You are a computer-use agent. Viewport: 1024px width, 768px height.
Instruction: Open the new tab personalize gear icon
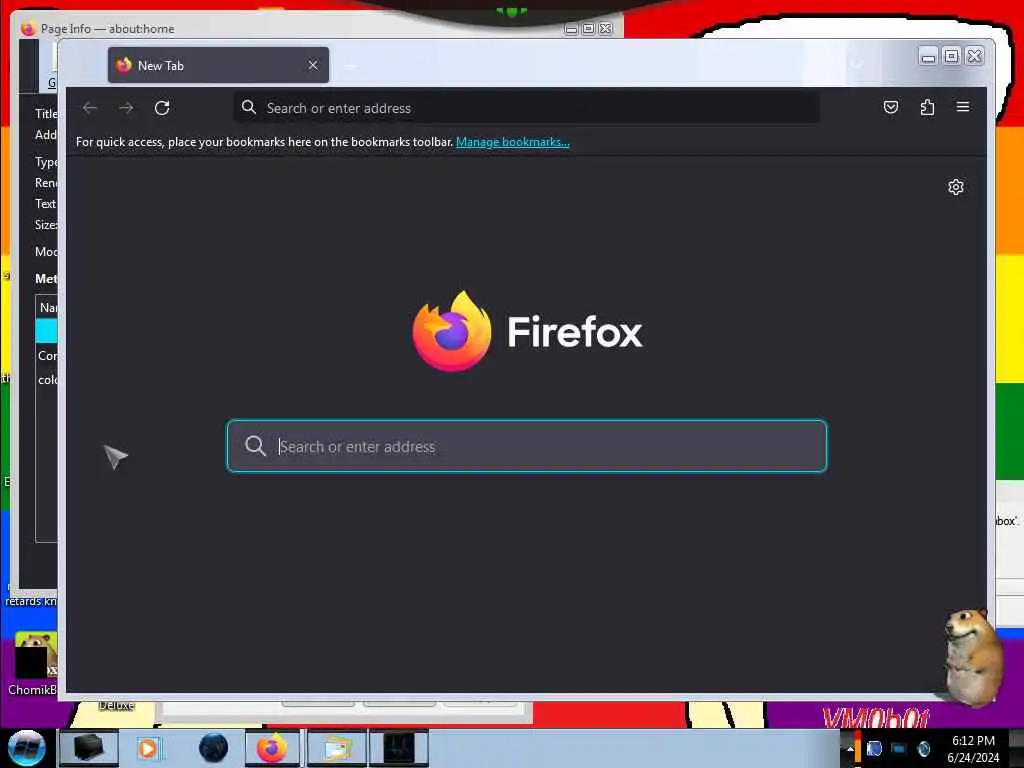pos(955,187)
